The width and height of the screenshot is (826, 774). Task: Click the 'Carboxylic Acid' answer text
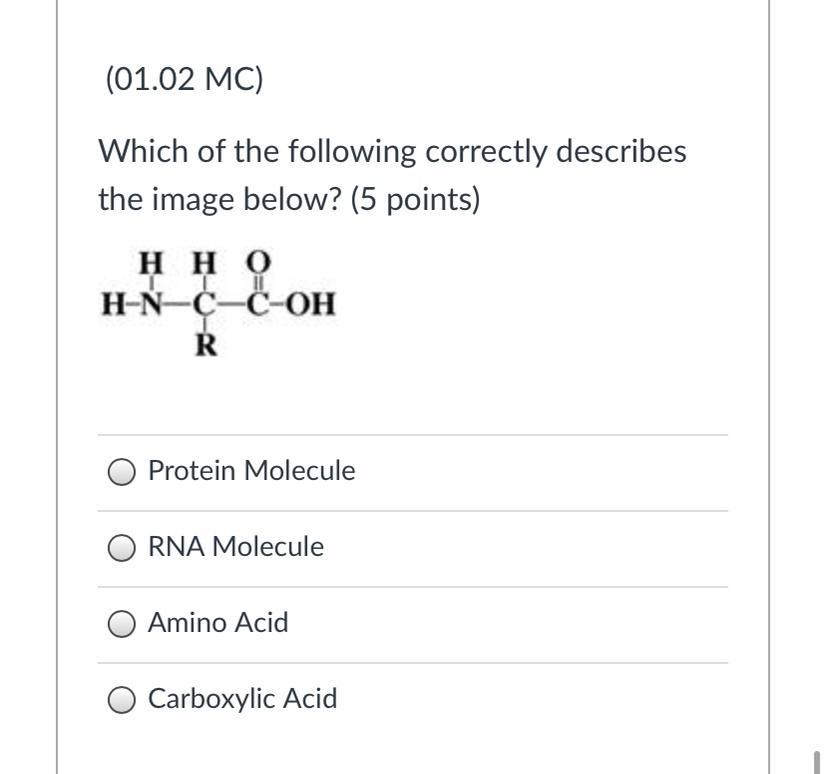pyautogui.click(x=242, y=699)
